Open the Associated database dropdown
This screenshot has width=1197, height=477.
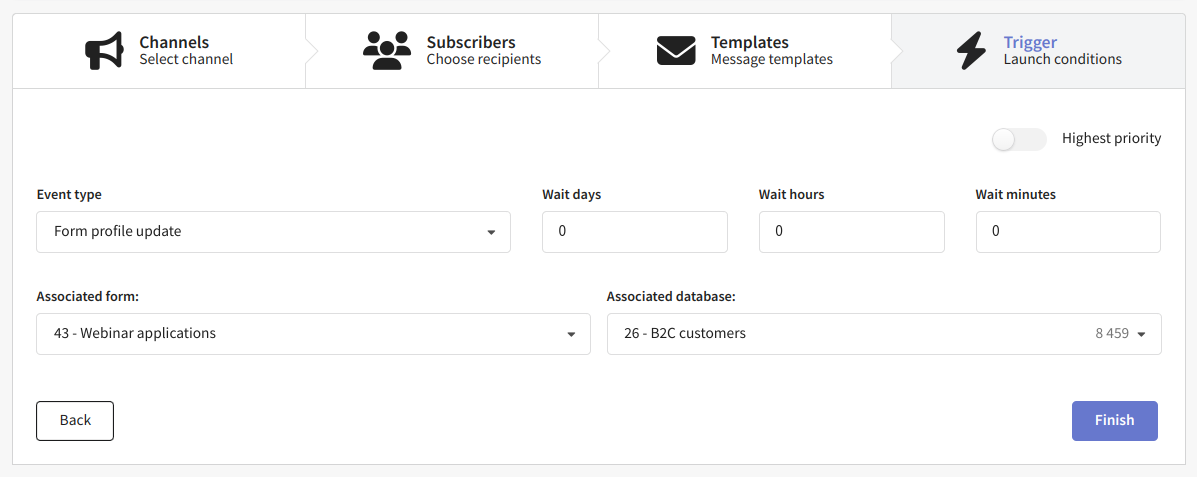point(884,334)
